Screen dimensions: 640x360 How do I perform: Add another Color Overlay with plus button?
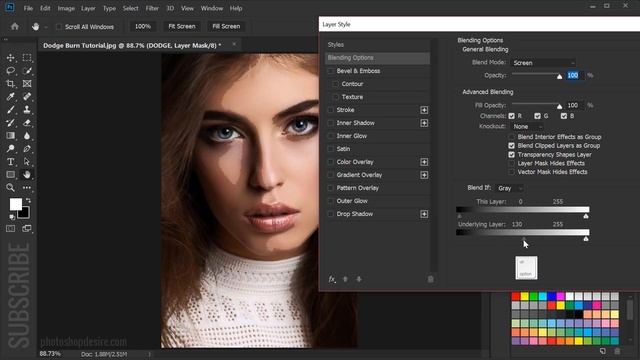(x=424, y=162)
